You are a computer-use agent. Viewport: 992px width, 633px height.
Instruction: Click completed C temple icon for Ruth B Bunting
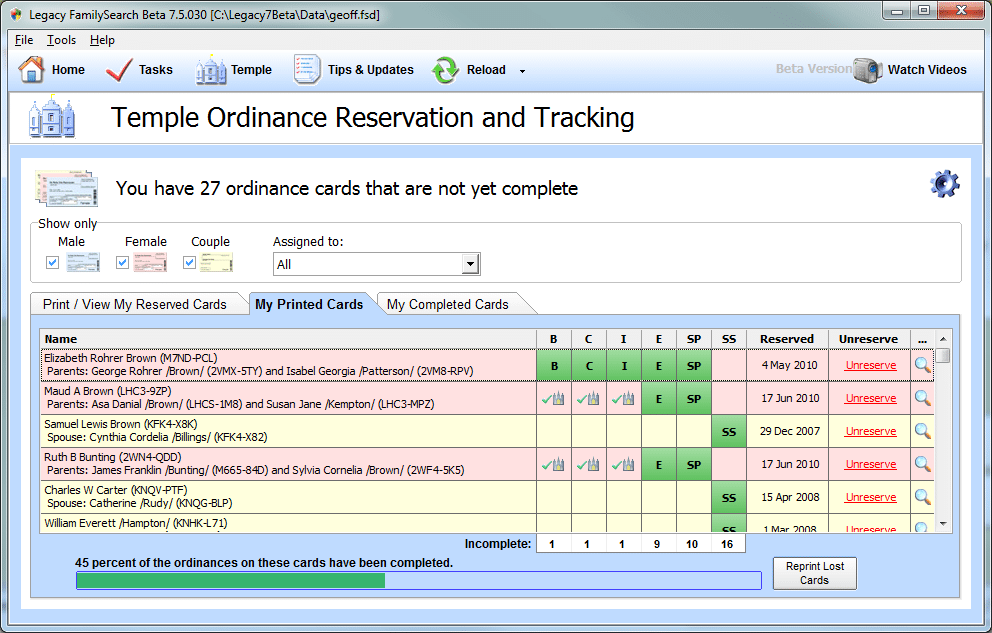(588, 464)
